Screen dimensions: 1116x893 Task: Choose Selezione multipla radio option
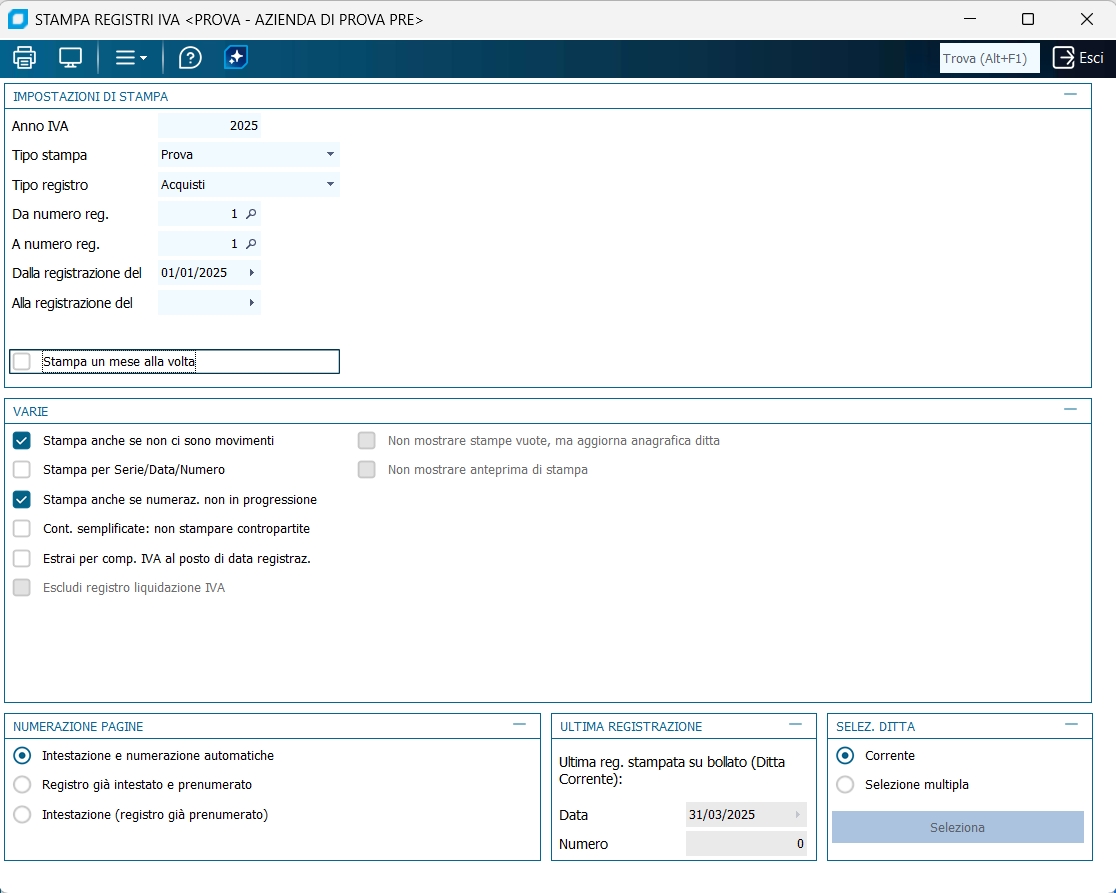click(845, 785)
